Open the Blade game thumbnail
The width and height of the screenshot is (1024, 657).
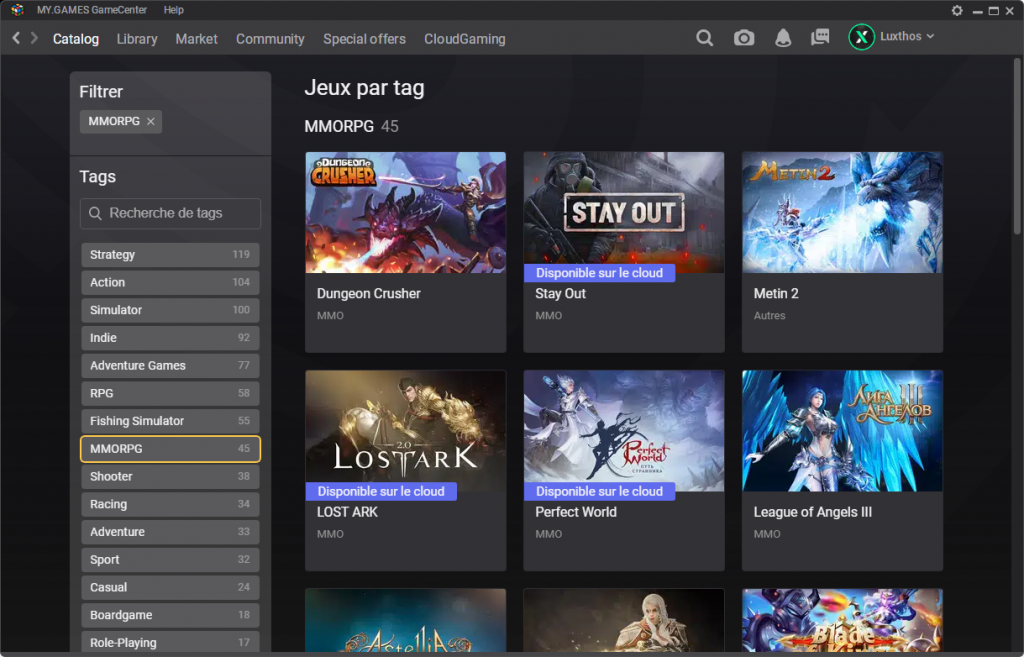coord(842,620)
